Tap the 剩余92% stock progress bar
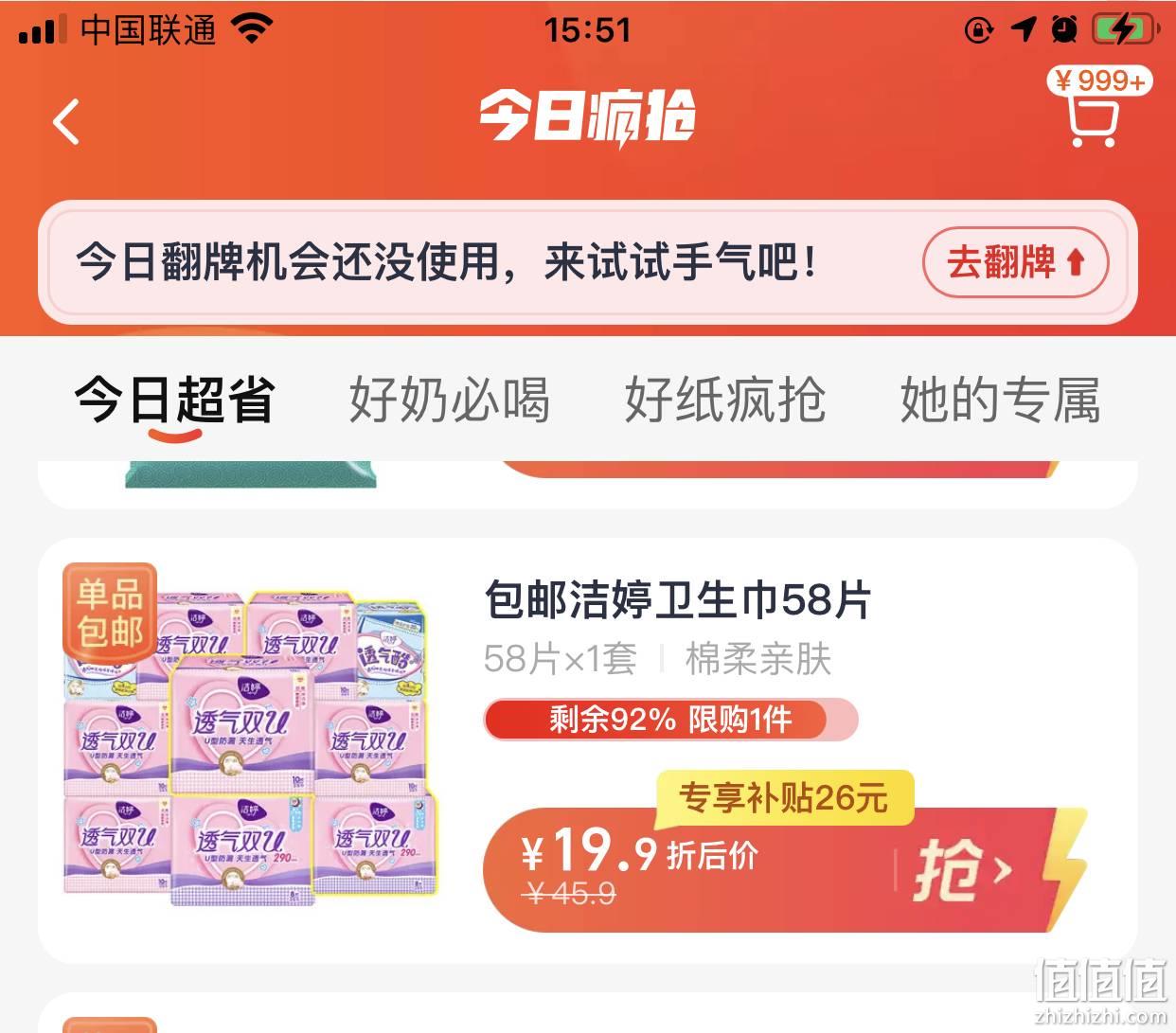 (670, 720)
